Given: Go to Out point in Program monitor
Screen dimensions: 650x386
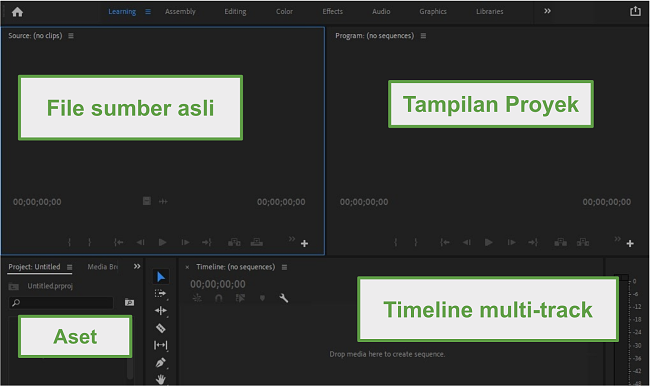Looking at the screenshot, I should 533,242.
